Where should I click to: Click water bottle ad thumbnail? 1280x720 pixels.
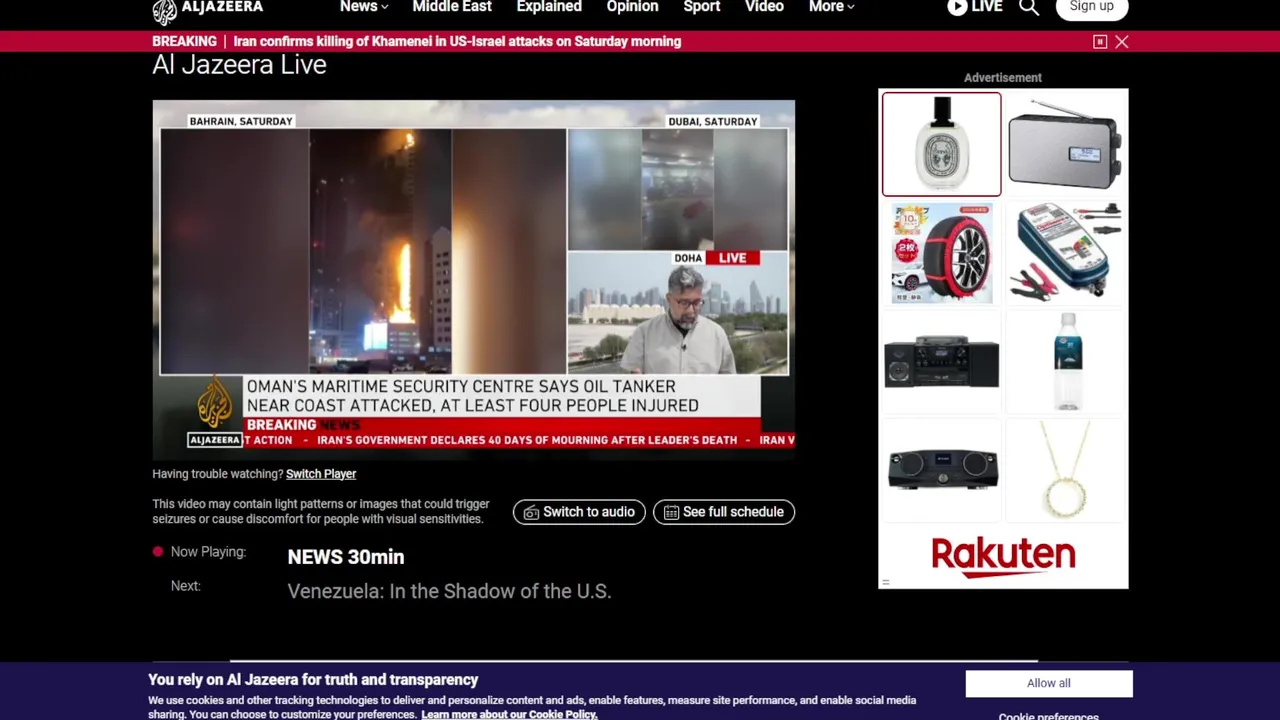click(1068, 361)
